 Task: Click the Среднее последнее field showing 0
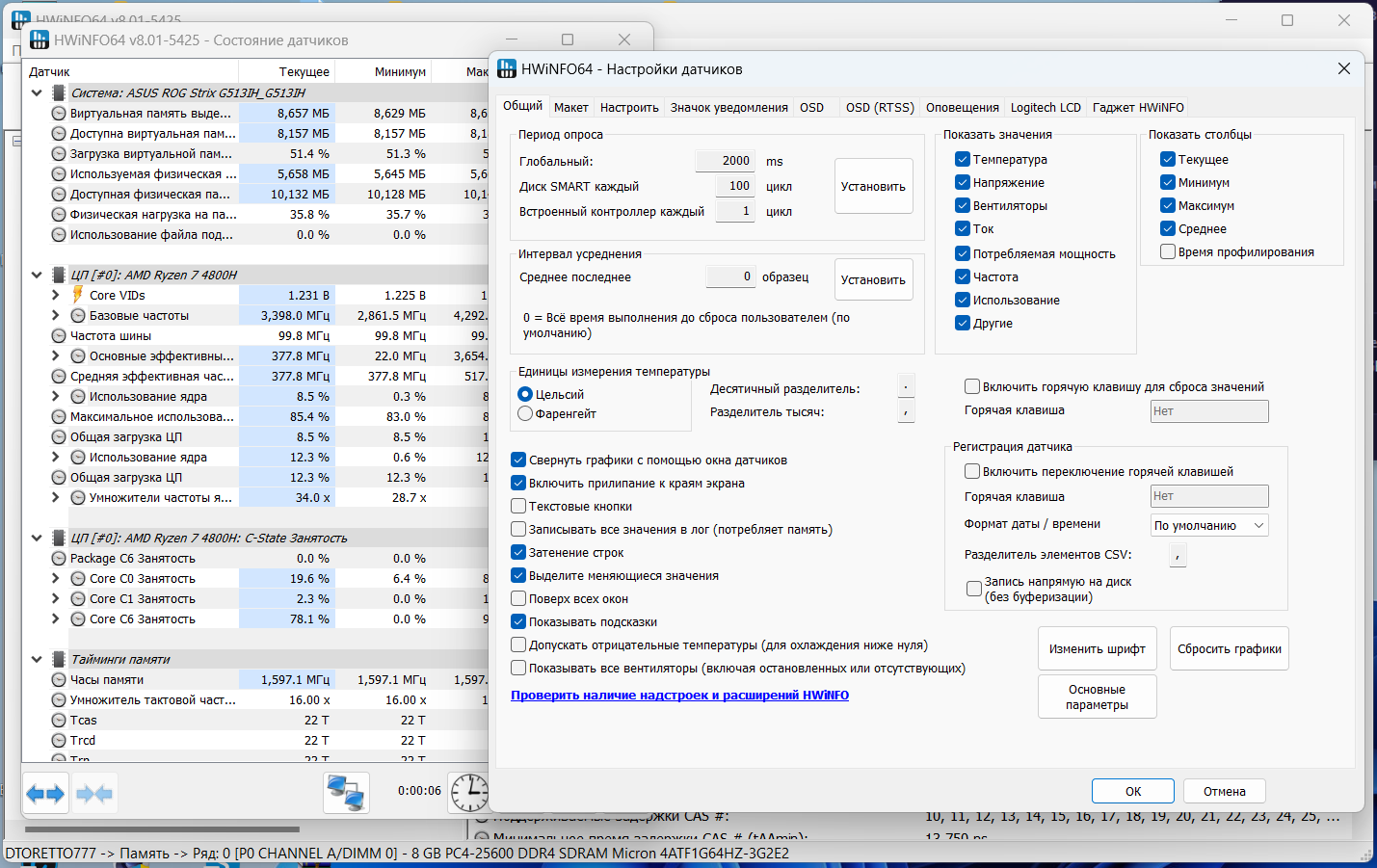(730, 276)
